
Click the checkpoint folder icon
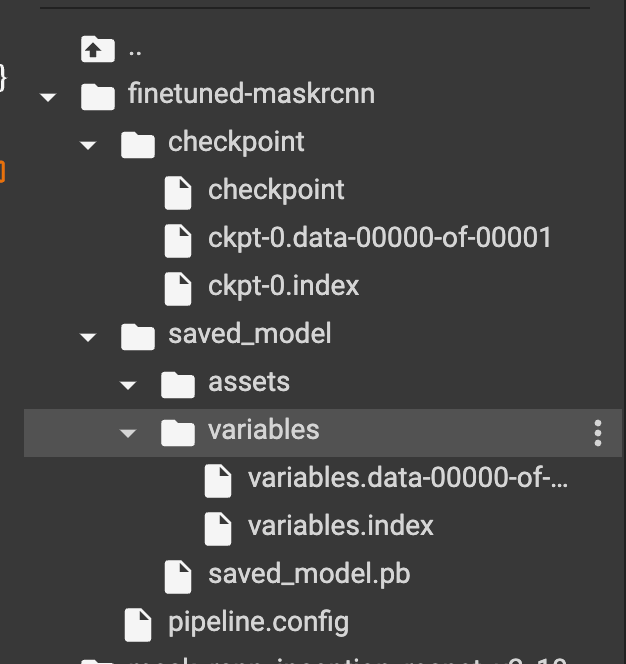coord(138,145)
